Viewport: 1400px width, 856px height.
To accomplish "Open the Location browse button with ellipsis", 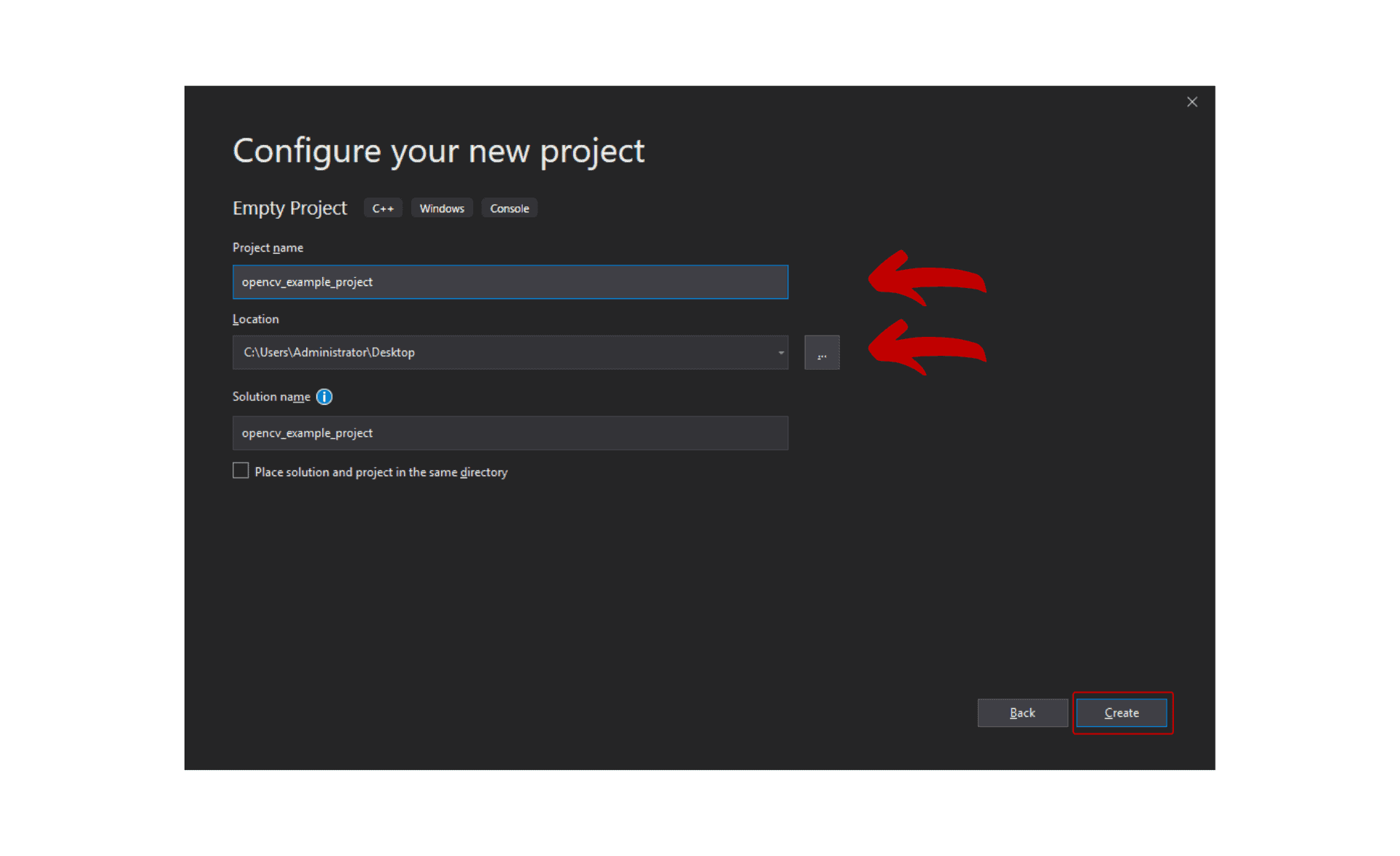I will point(822,353).
